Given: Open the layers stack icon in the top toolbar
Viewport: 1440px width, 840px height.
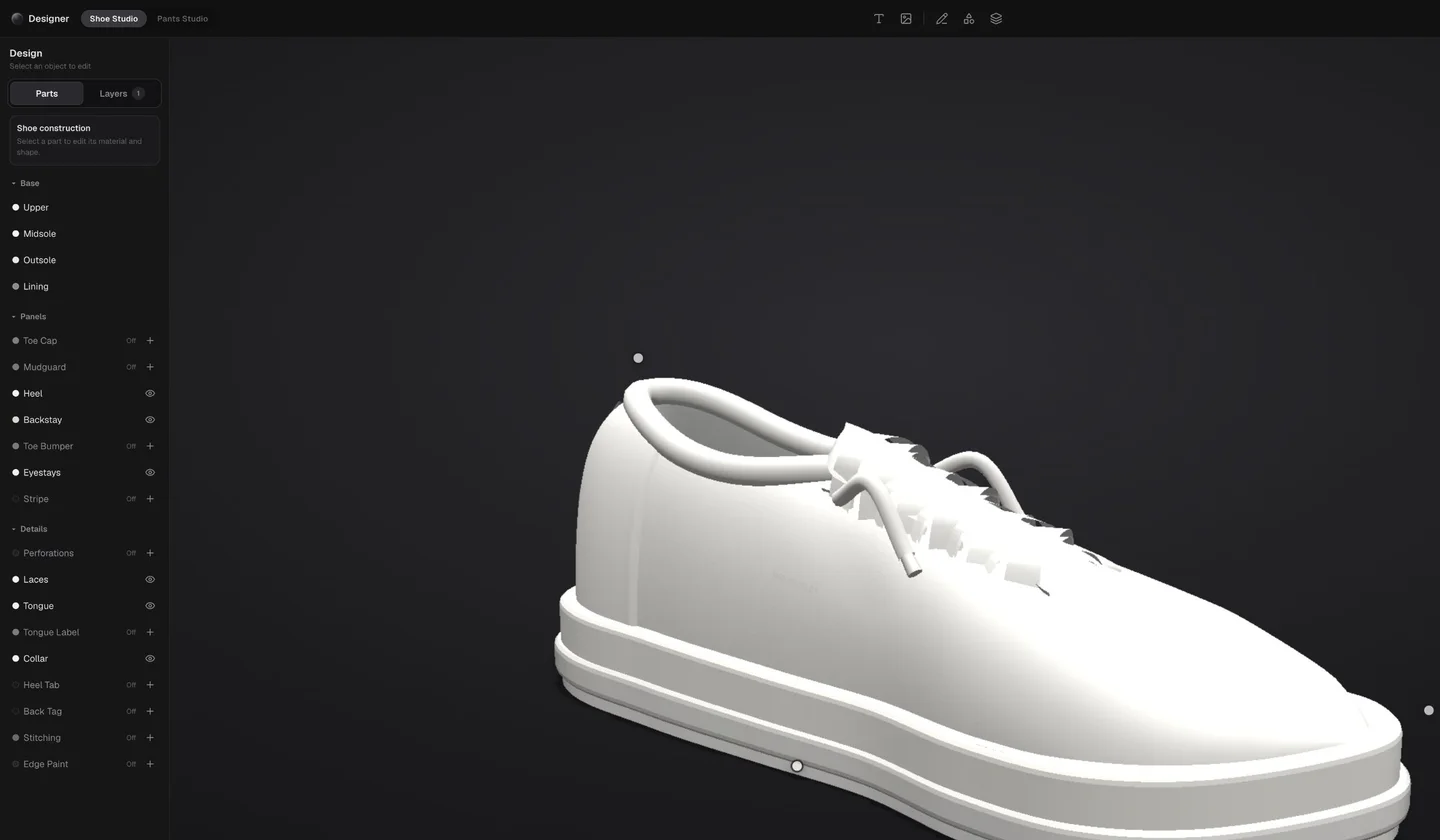Looking at the screenshot, I should point(996,19).
